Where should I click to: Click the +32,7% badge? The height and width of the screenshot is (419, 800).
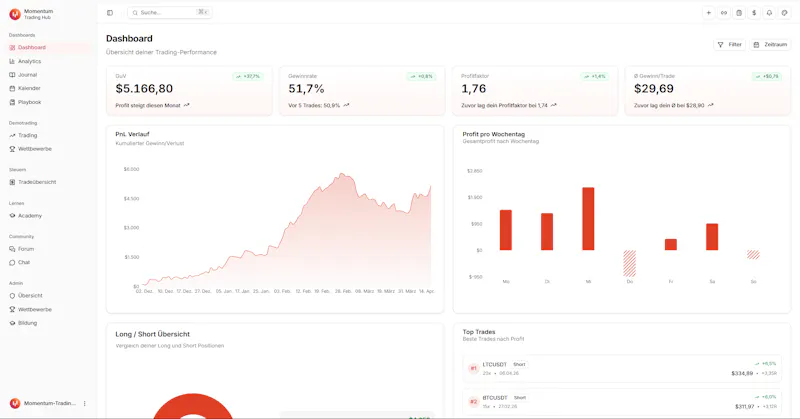(248, 77)
